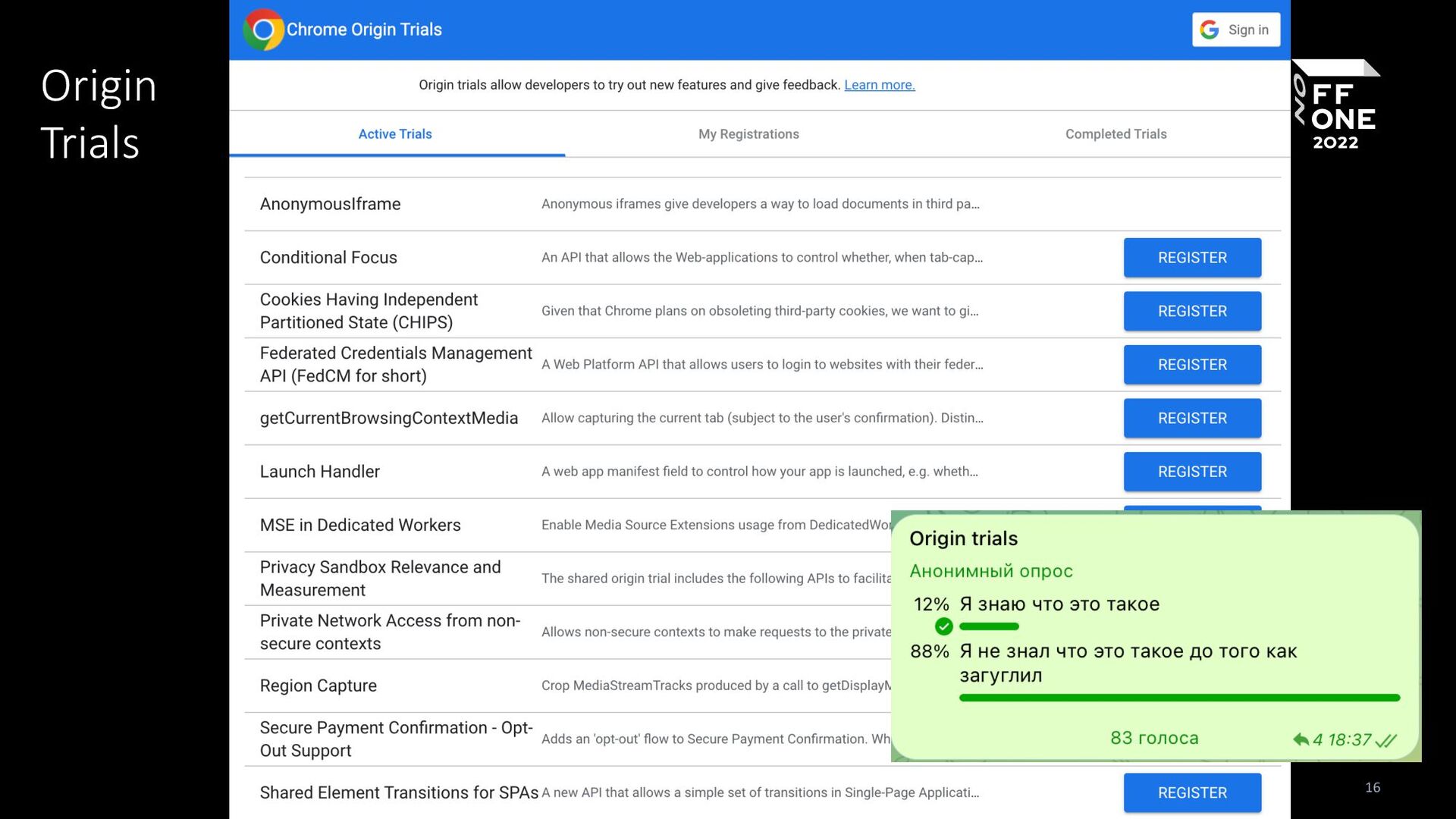Image resolution: width=1456 pixels, height=819 pixels.
Task: Click the Conditional Focus description text
Action: click(762, 258)
